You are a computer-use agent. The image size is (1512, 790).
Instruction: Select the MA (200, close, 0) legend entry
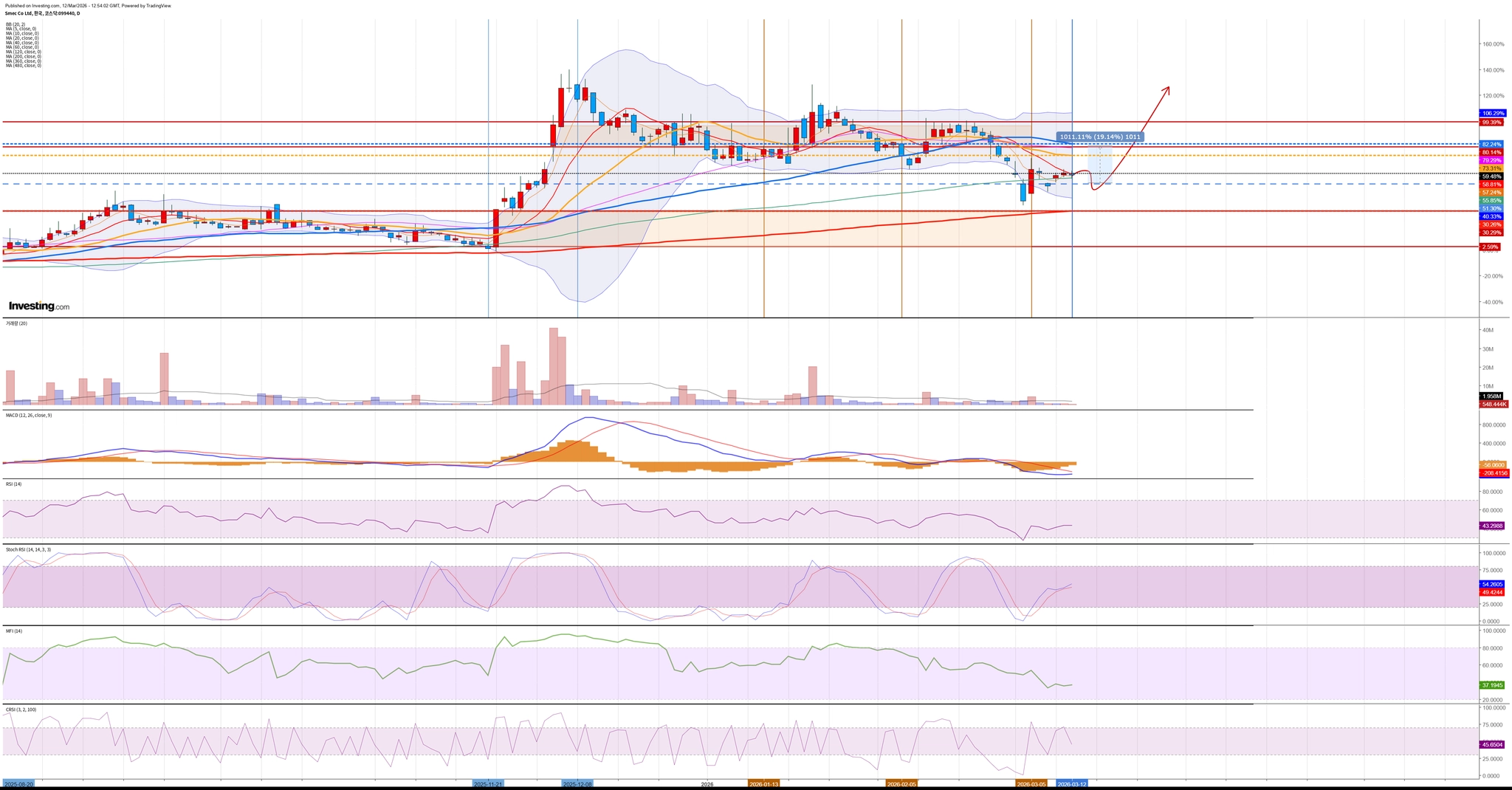(24, 56)
